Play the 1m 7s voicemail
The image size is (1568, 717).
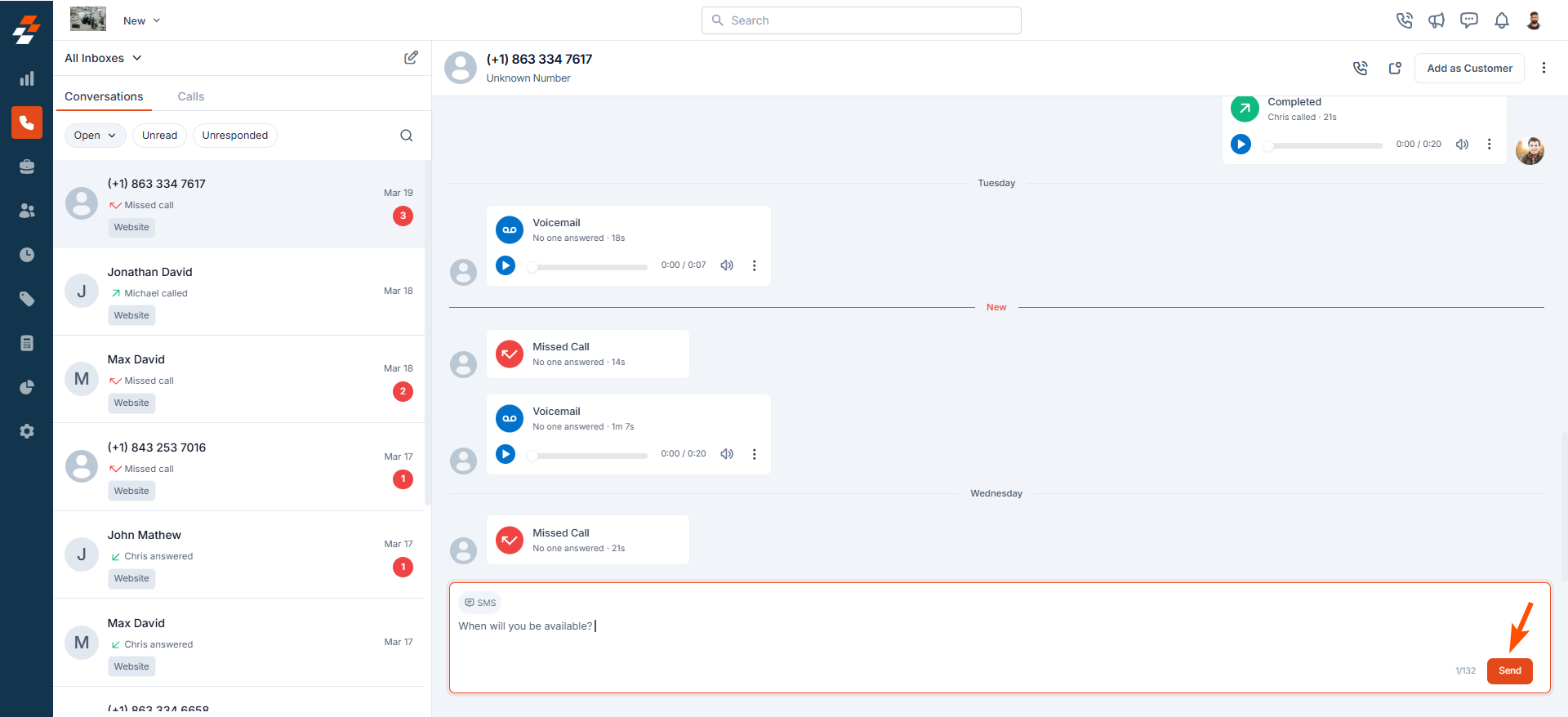pyautogui.click(x=506, y=454)
